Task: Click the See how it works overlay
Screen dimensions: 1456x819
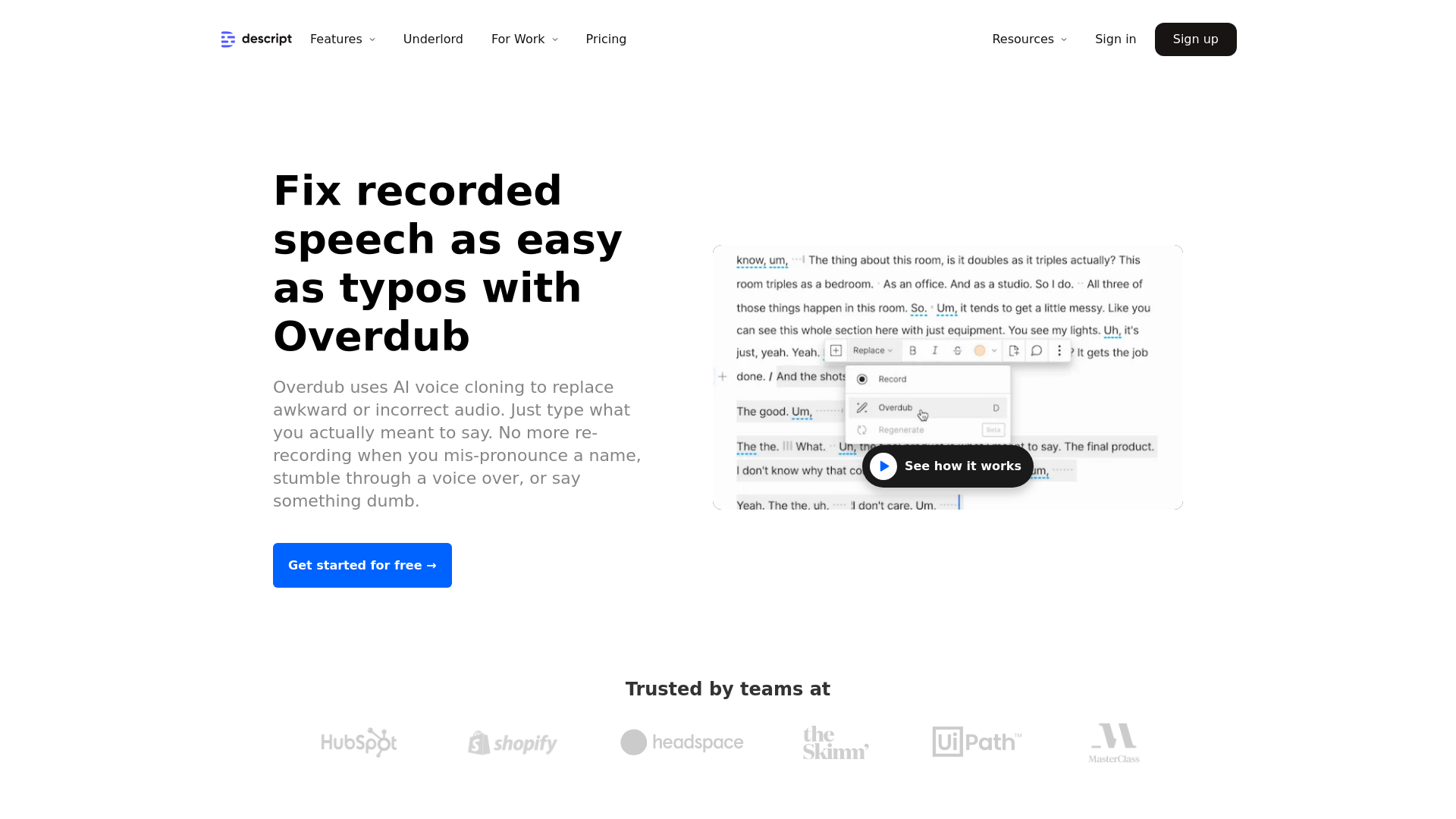Action: coord(947,466)
